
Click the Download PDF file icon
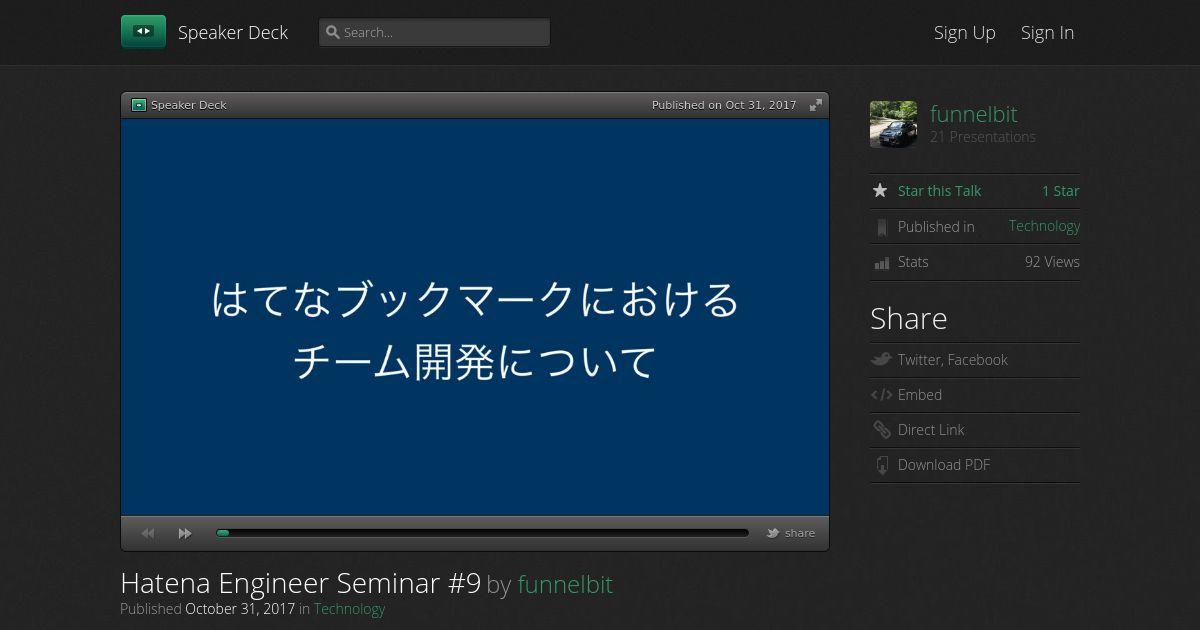click(x=881, y=465)
